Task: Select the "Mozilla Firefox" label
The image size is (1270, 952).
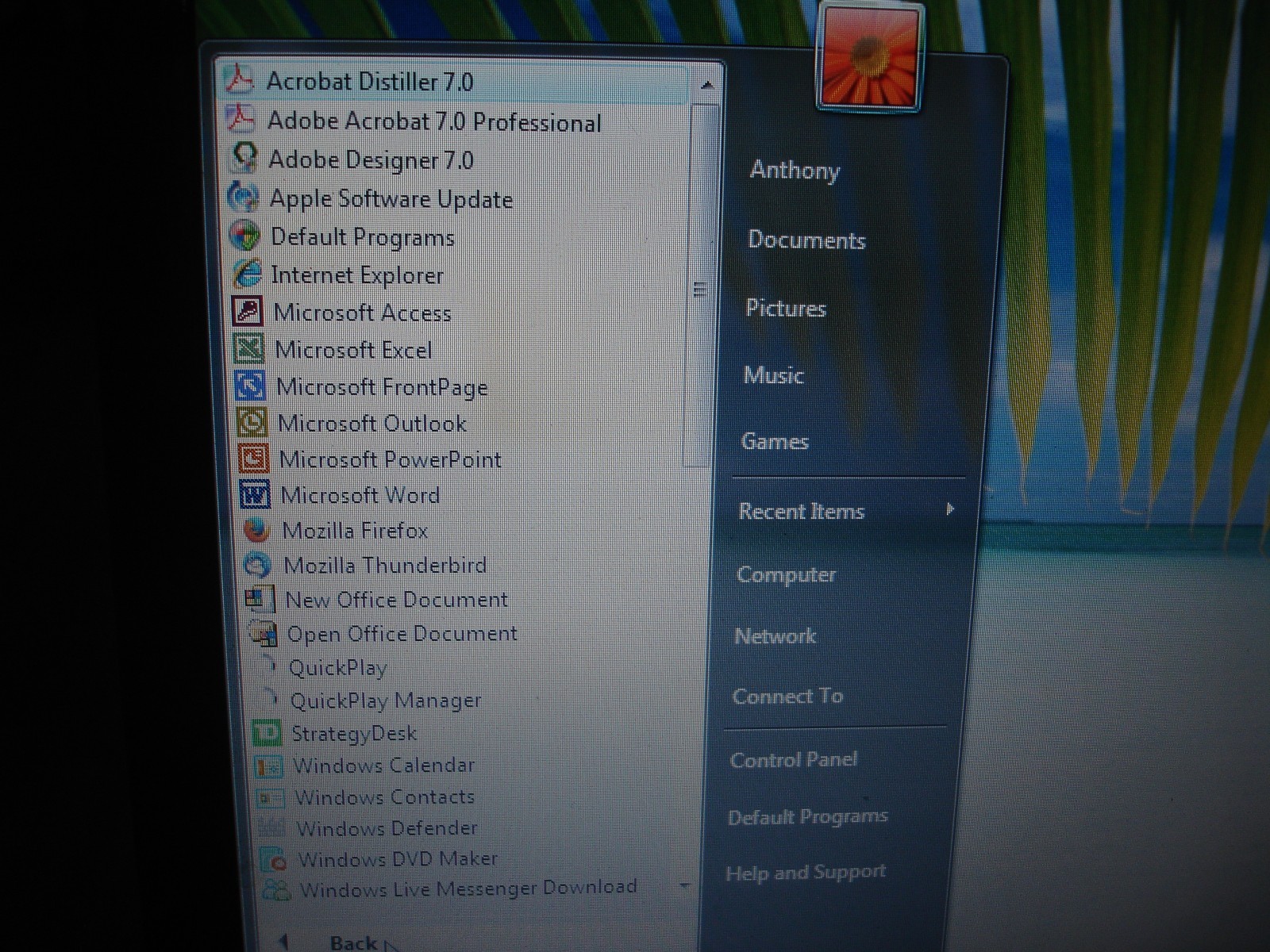Action: pyautogui.click(x=355, y=530)
